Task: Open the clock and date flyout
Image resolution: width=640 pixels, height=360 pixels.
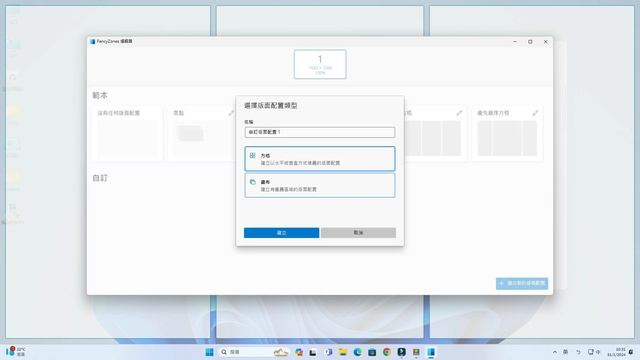Action: point(617,352)
